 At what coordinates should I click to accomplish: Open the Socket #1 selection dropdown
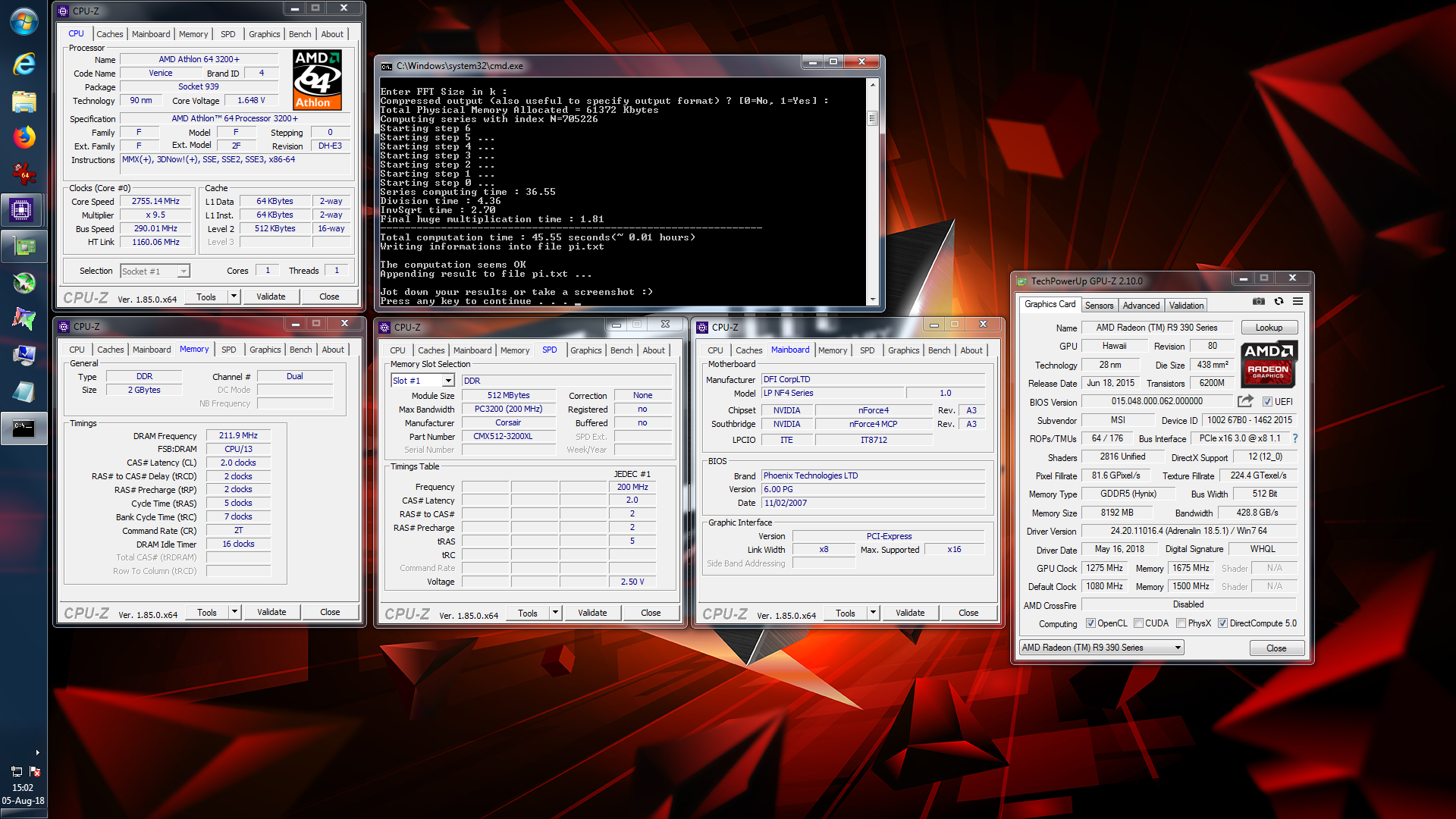155,271
